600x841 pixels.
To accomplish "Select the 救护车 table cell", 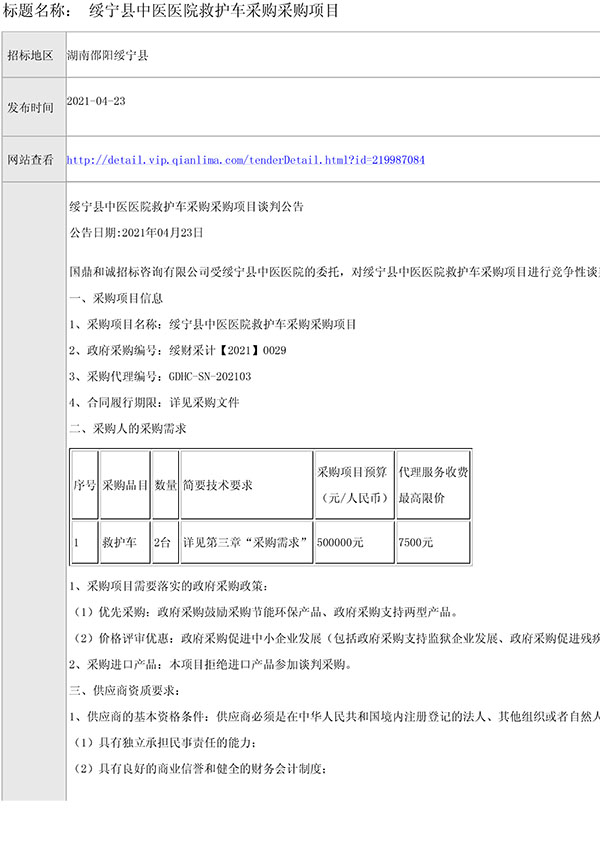I will coord(125,542).
